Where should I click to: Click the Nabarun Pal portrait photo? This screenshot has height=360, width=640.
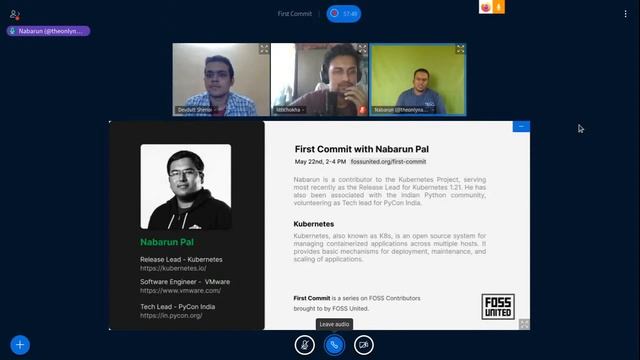(186, 187)
